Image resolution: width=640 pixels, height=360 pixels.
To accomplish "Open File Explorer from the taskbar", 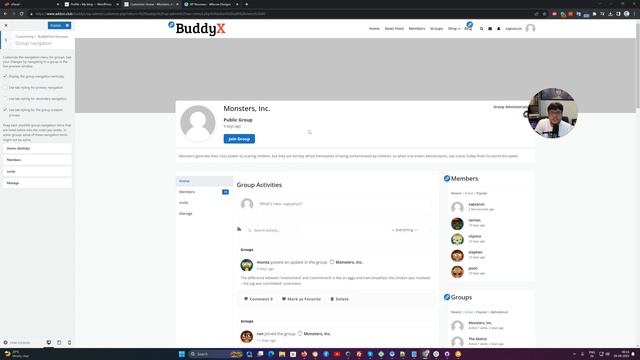I will coord(282,354).
